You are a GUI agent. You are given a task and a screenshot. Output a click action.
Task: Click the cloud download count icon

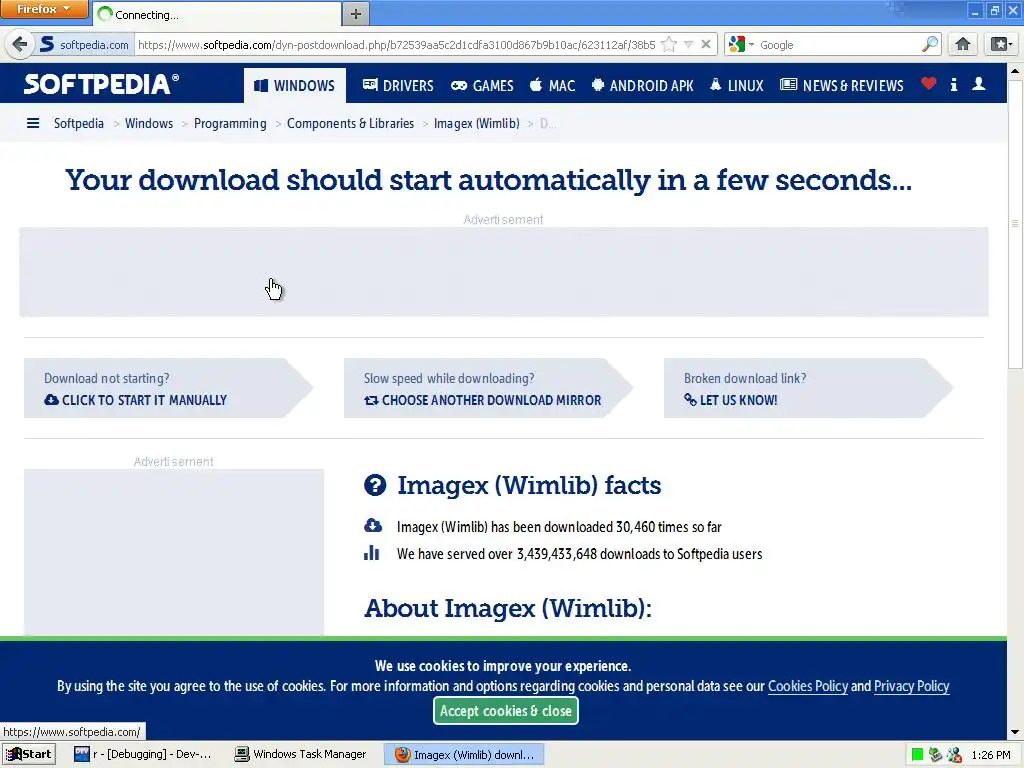tap(373, 526)
